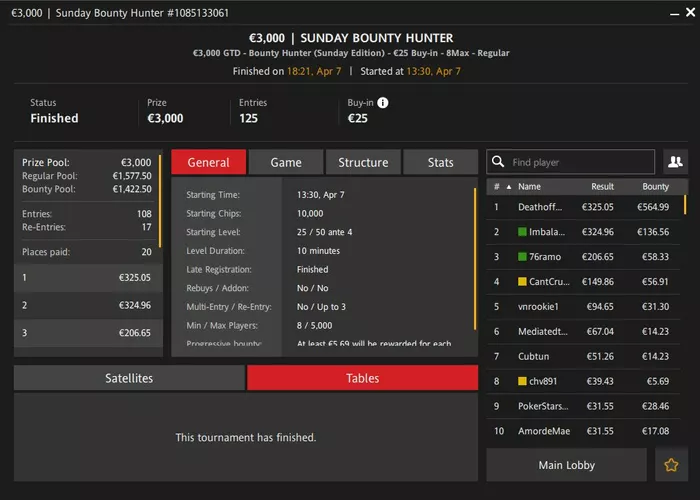This screenshot has height=500, width=700.
Task: Open the Game tab
Action: pyautogui.click(x=286, y=162)
